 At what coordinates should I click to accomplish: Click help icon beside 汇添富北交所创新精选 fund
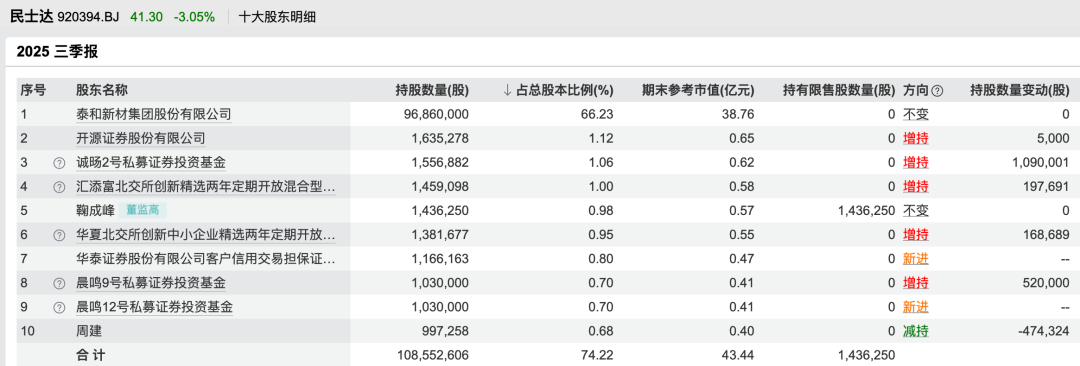click(x=60, y=187)
